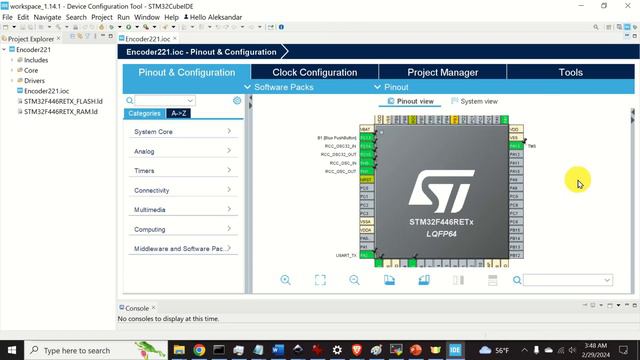Click the search icon in the top-right toolbar
Screen dimensions: 640x360
click(596, 27)
